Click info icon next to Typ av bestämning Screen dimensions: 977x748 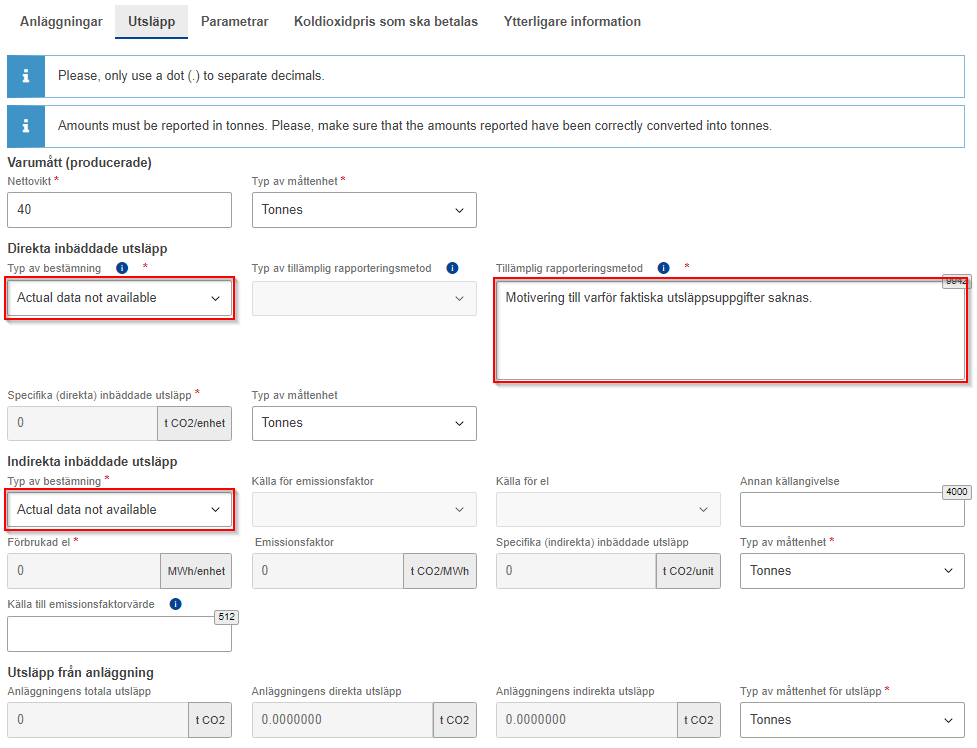(122, 268)
